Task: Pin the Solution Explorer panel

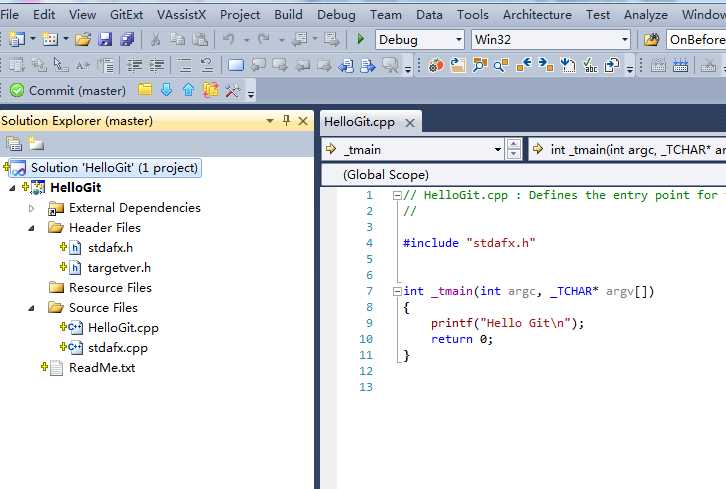Action: point(286,121)
